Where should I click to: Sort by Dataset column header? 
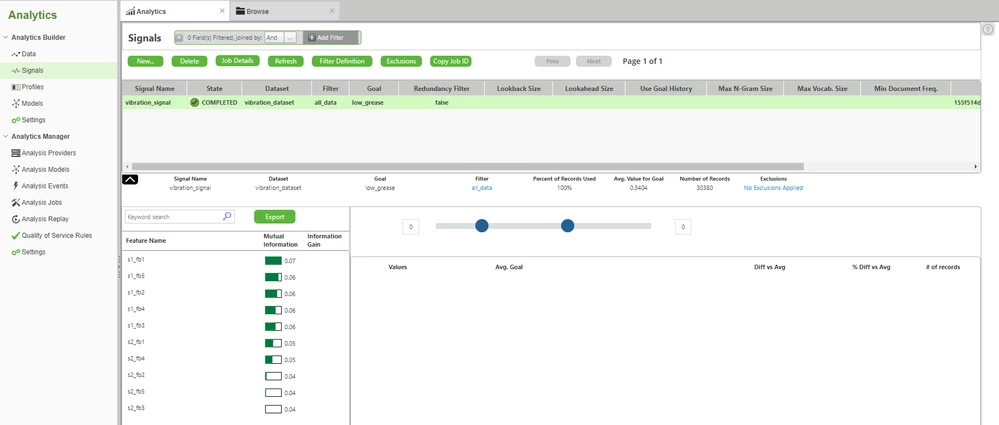click(277, 89)
